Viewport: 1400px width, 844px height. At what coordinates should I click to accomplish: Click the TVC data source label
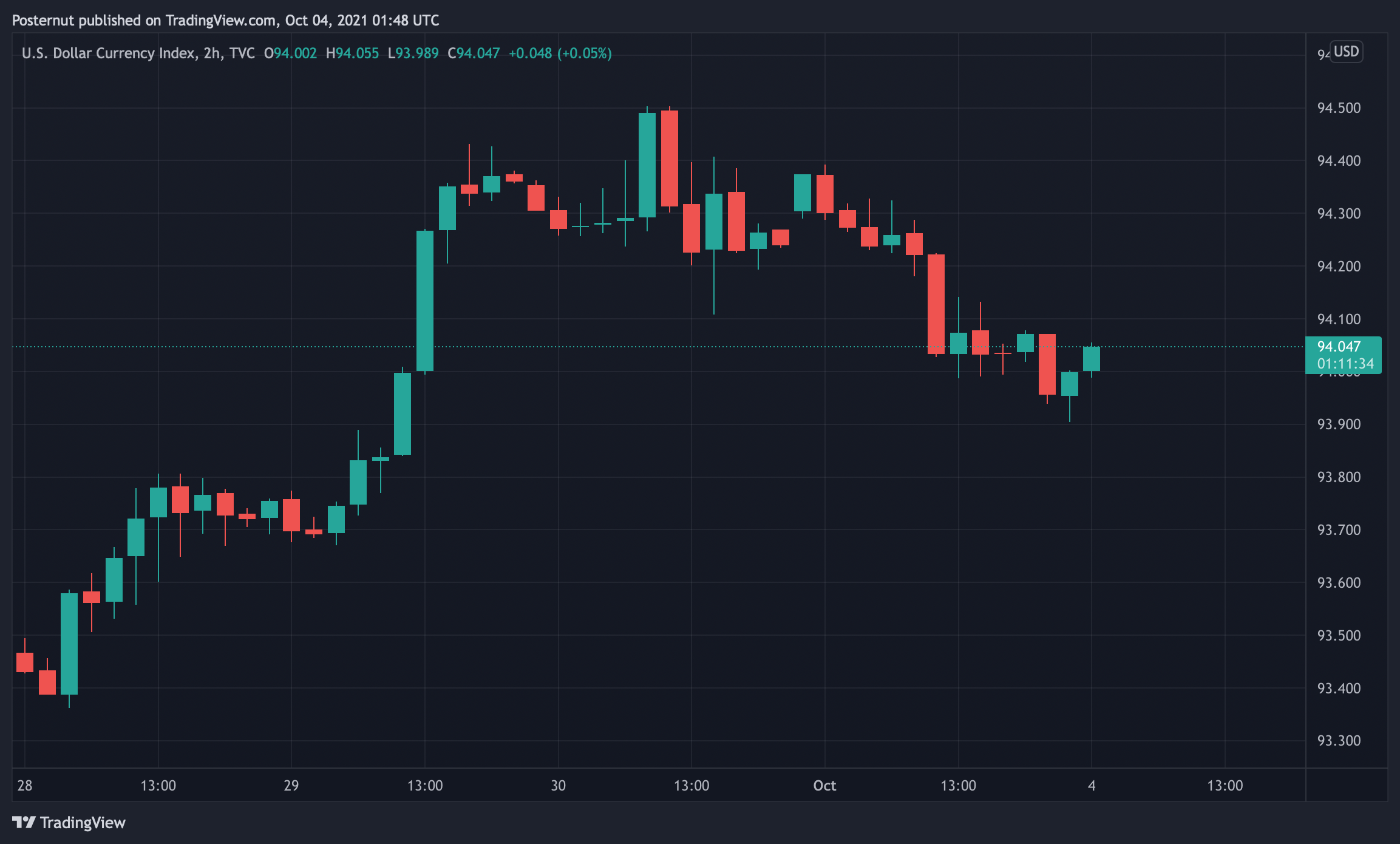tap(242, 53)
